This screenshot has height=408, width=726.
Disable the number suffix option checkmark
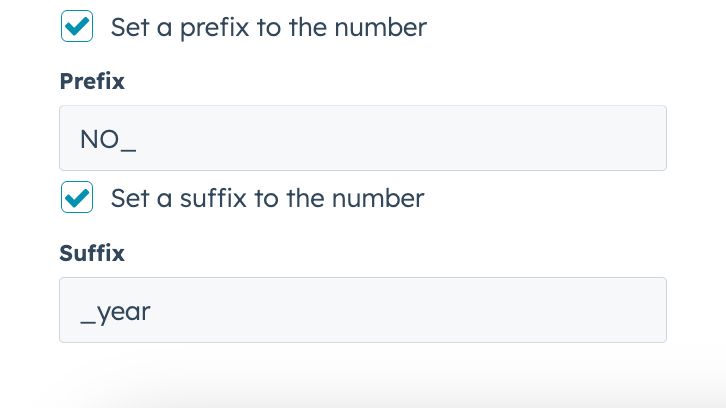point(77,198)
